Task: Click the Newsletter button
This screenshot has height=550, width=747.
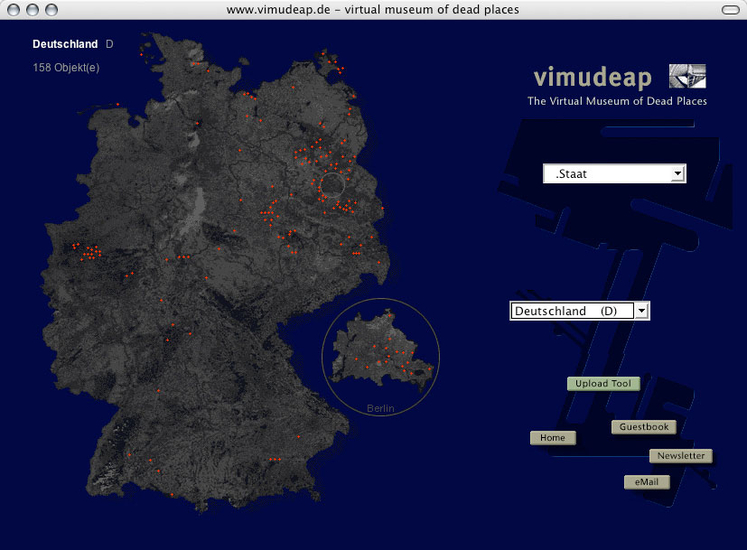Action: tap(681, 456)
